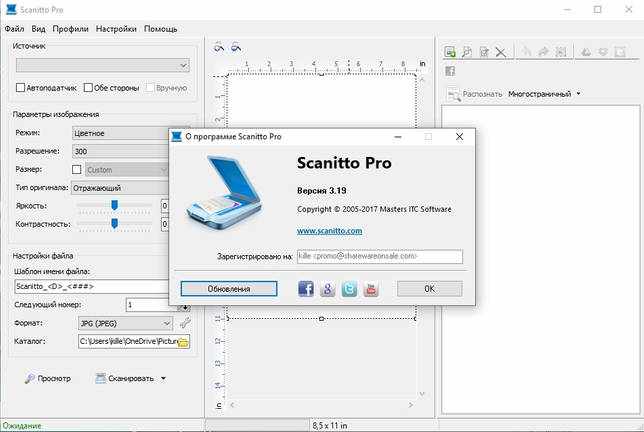Image resolution: width=644 pixels, height=432 pixels.
Task: Click the '8,5 x 11 in' status bar text
Action: coord(330,426)
